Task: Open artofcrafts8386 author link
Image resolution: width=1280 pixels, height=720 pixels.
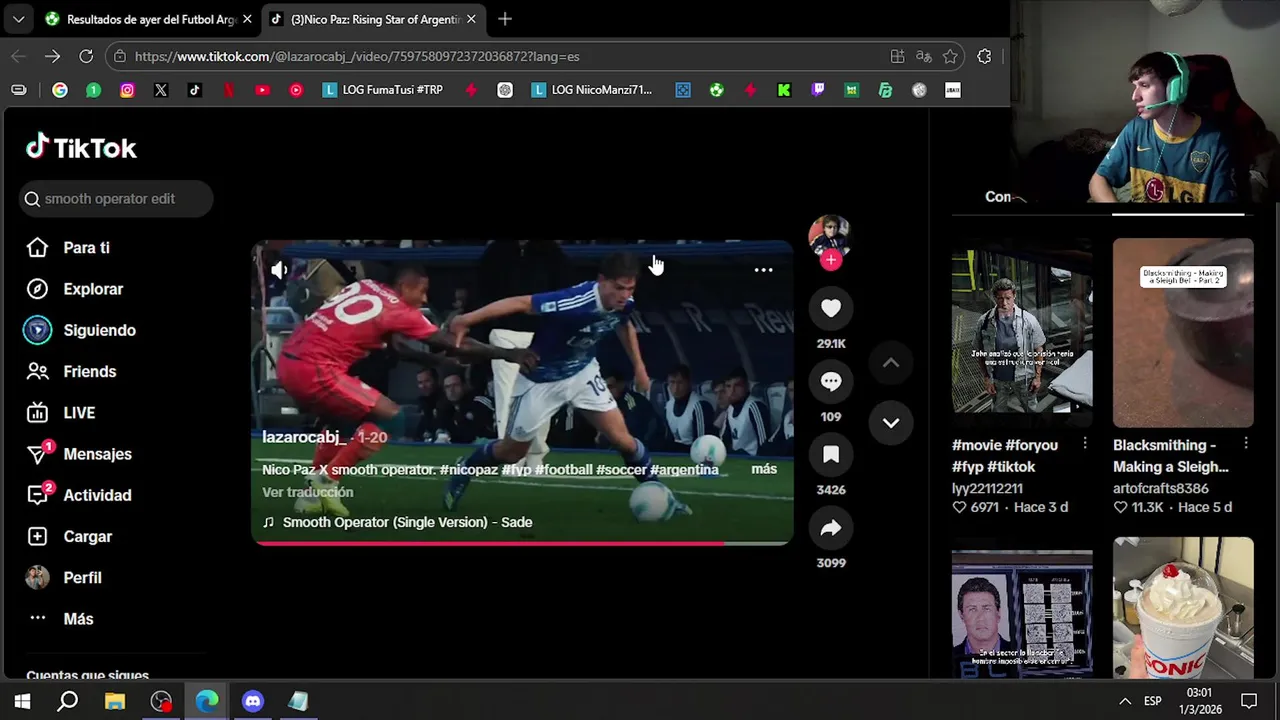Action: tap(1161, 488)
